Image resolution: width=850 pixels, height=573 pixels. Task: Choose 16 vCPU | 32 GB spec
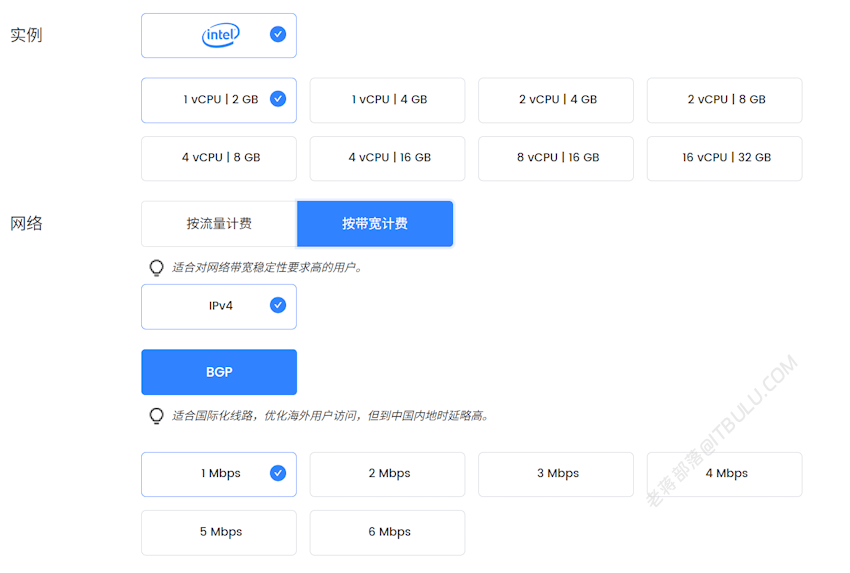724,158
